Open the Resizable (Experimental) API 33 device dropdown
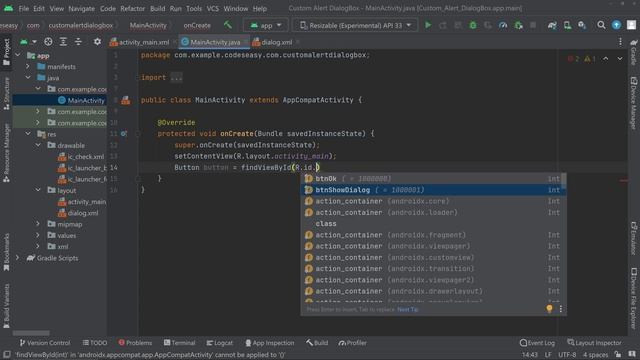 point(355,25)
